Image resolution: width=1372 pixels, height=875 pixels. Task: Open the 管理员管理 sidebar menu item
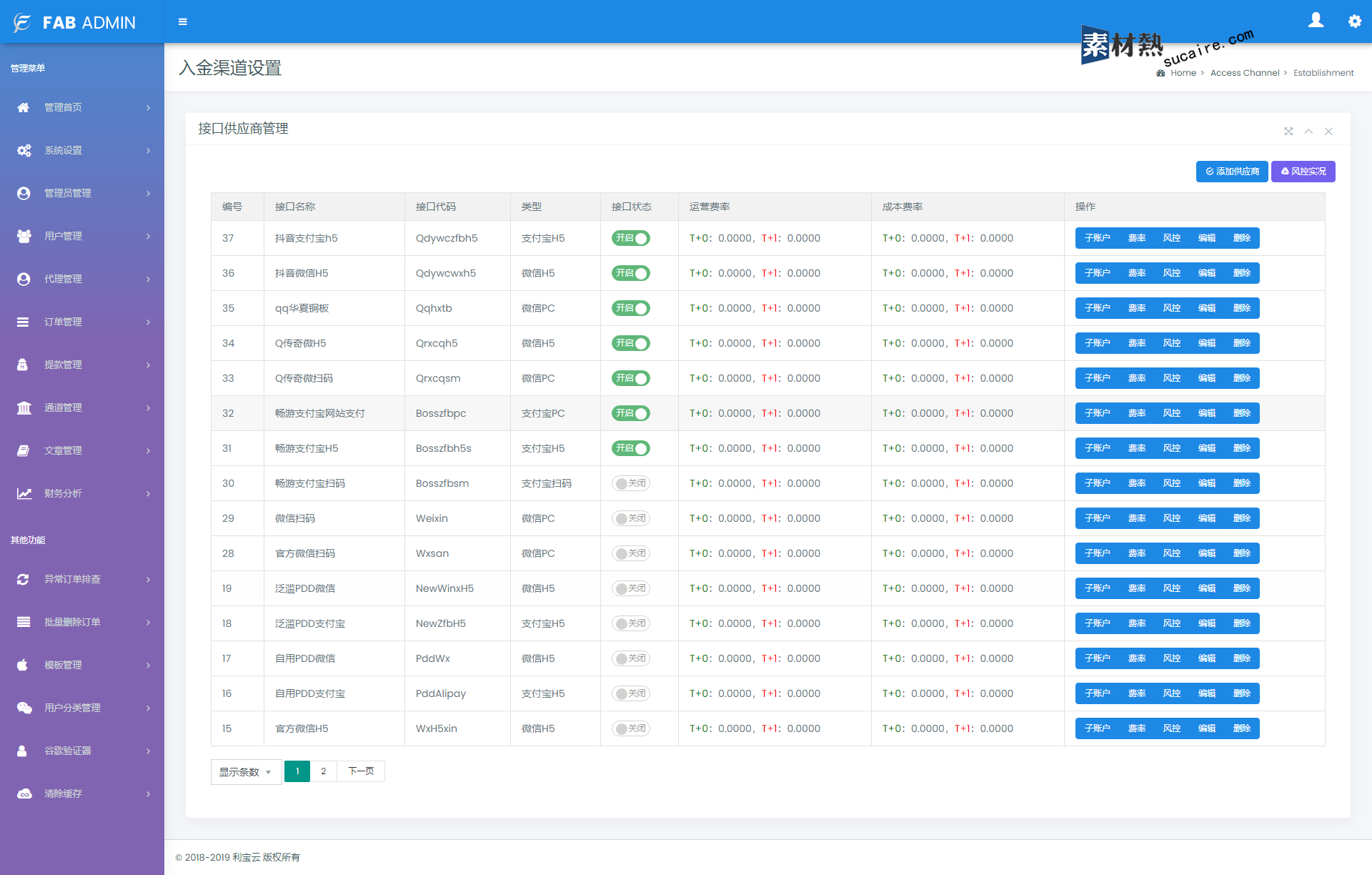point(82,193)
